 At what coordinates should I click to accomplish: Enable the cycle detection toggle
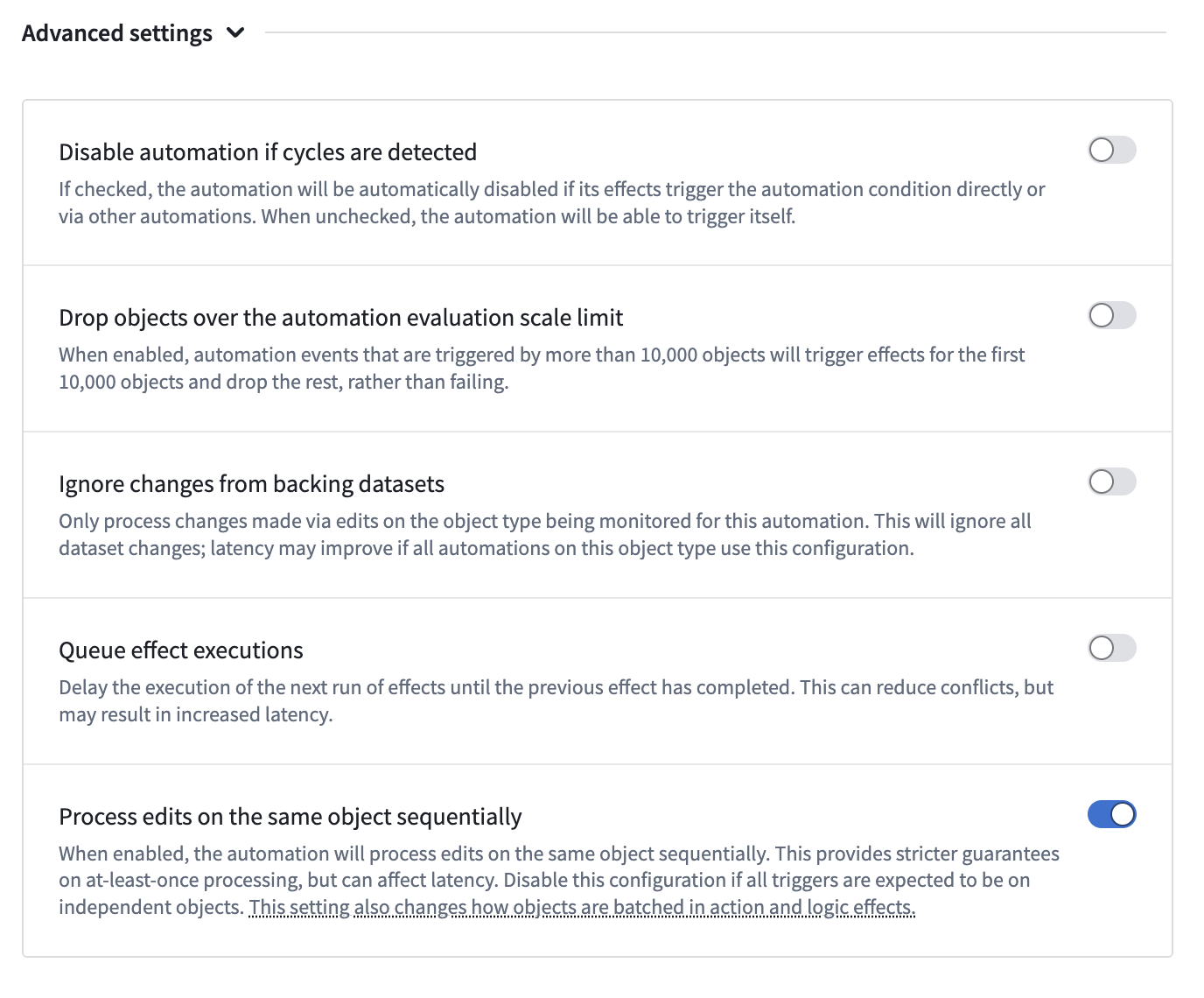pyautogui.click(x=1111, y=150)
